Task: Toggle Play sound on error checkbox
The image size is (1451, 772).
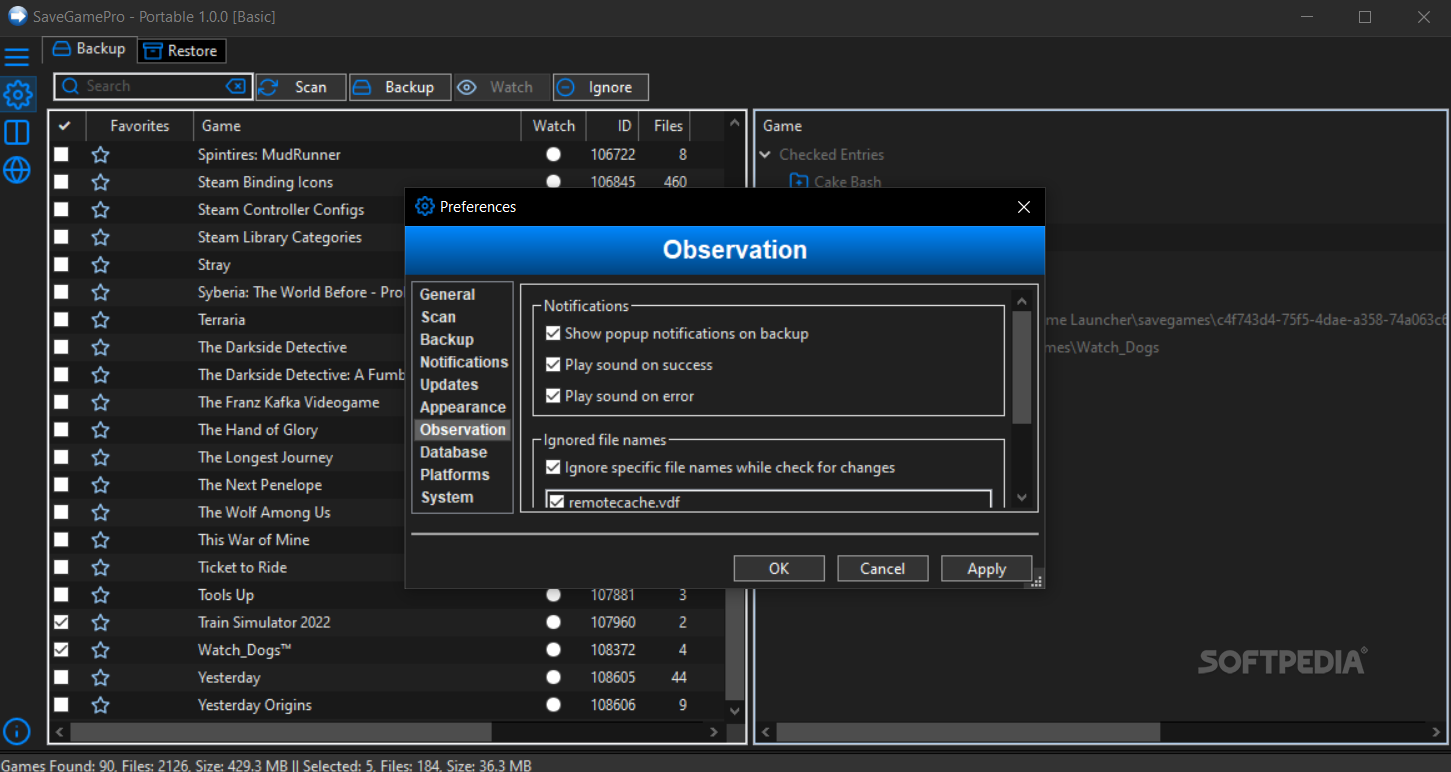Action: [553, 396]
